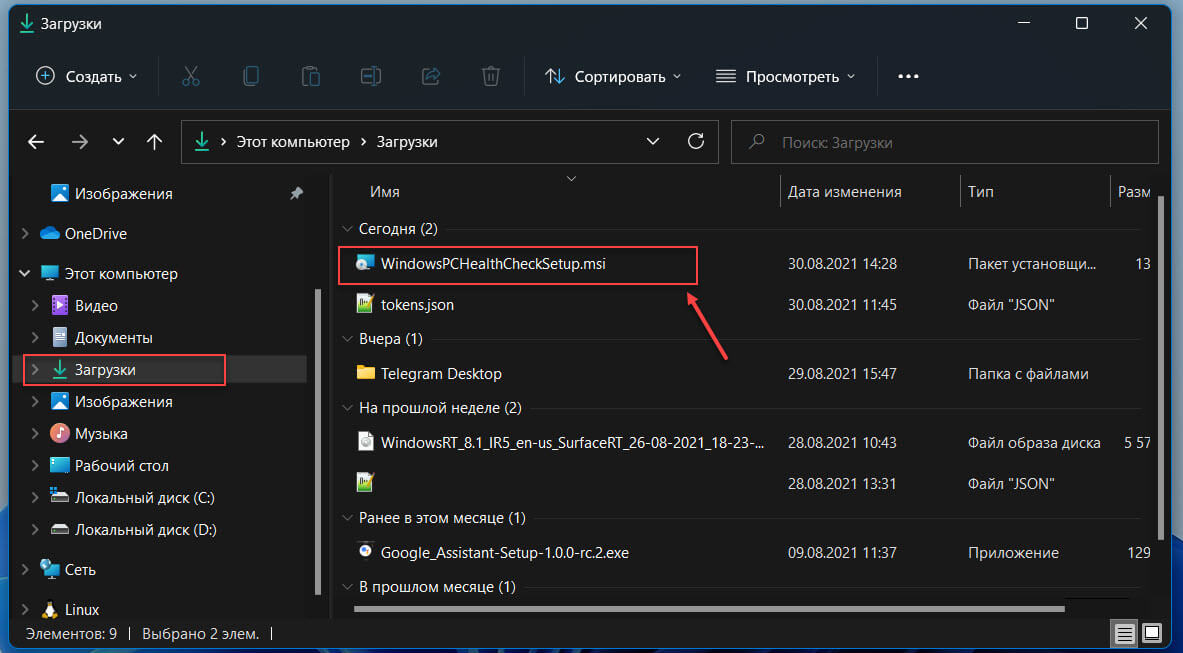Expand the Linux tree node

click(25, 609)
